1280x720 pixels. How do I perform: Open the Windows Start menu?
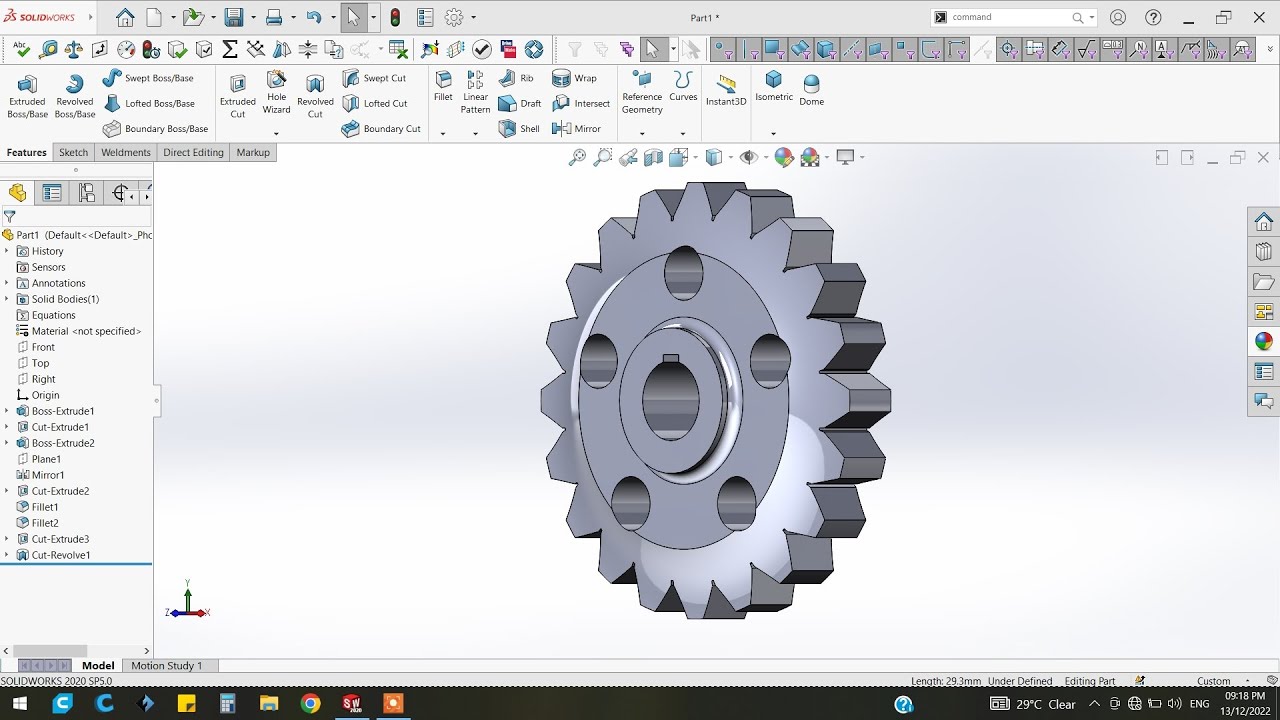click(x=19, y=704)
